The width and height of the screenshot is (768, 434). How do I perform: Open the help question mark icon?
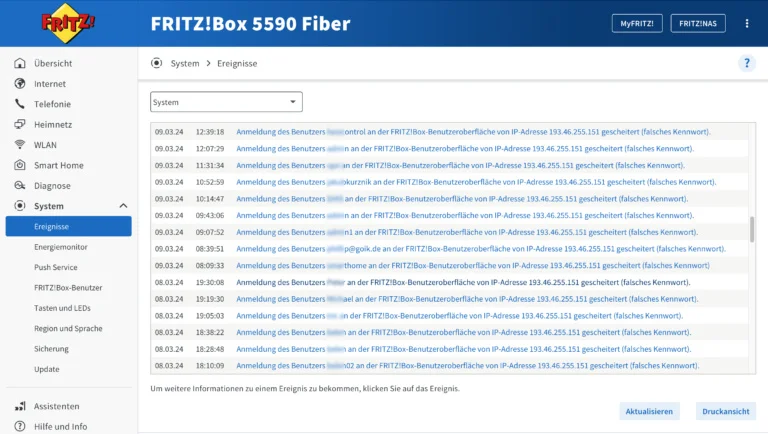pos(746,63)
